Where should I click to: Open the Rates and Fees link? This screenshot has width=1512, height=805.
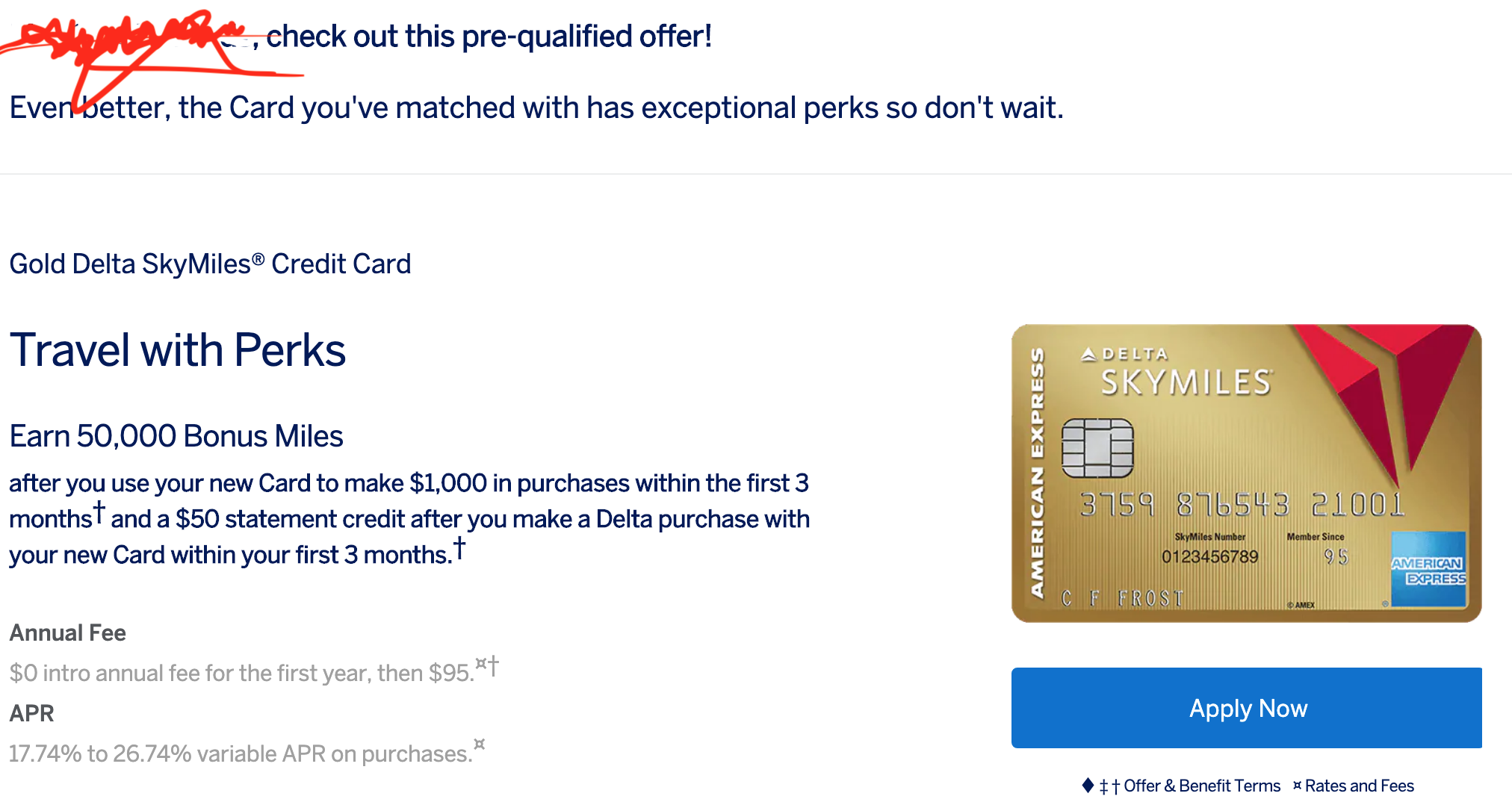(1359, 786)
